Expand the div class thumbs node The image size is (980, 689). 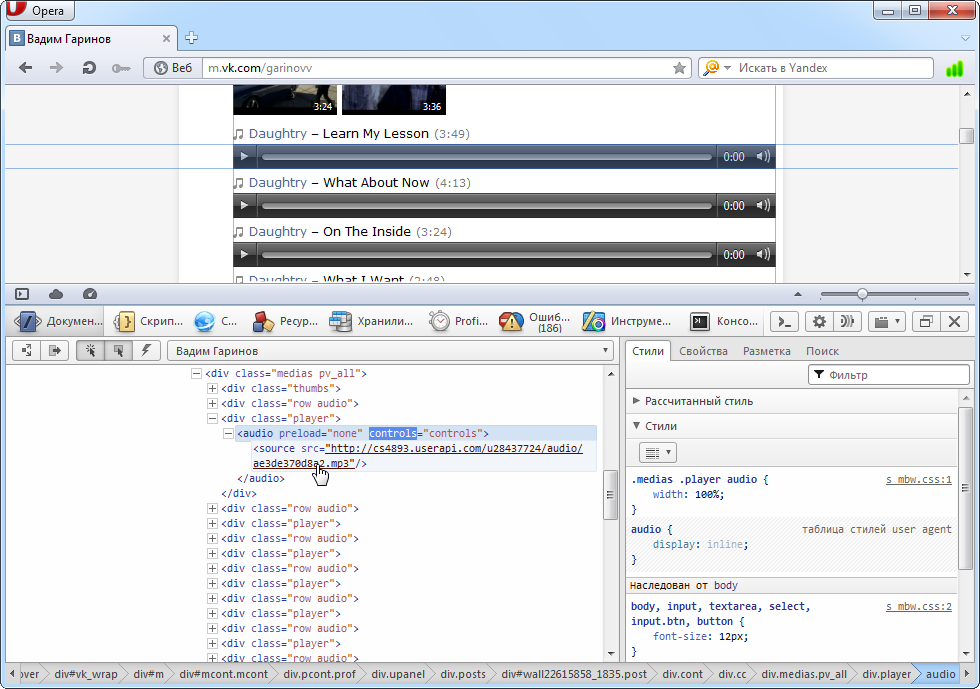tap(212, 388)
